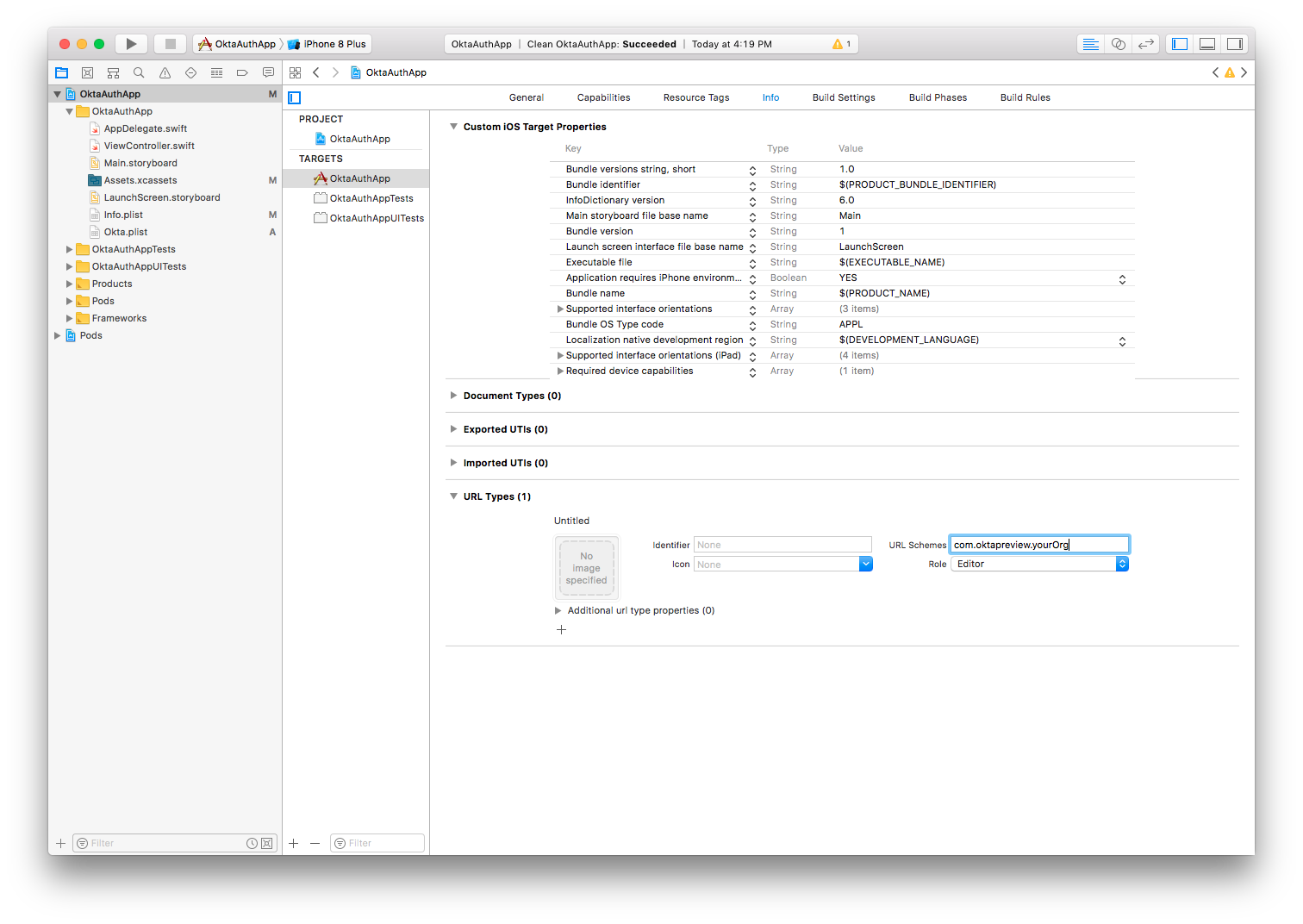The width and height of the screenshot is (1303, 924).
Task: Add a new URL type with plus
Action: pos(561,630)
